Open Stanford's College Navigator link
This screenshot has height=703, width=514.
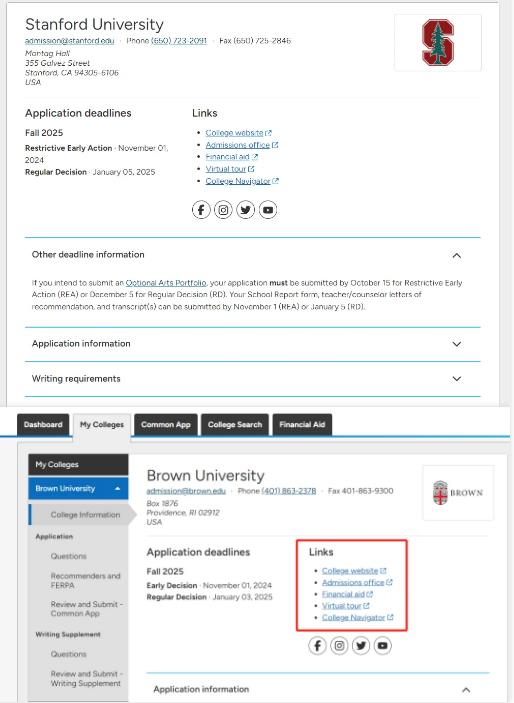242,181
